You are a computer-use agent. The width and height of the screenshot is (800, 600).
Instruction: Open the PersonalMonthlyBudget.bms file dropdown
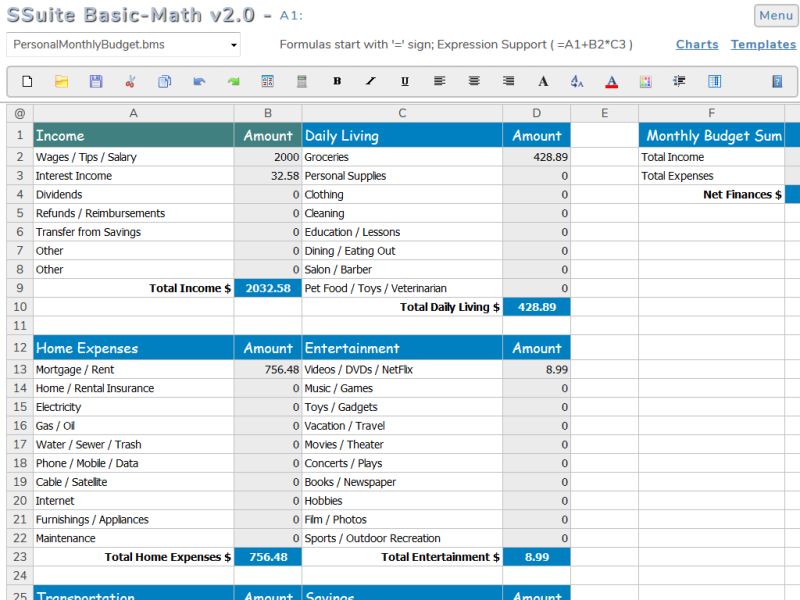coord(122,44)
